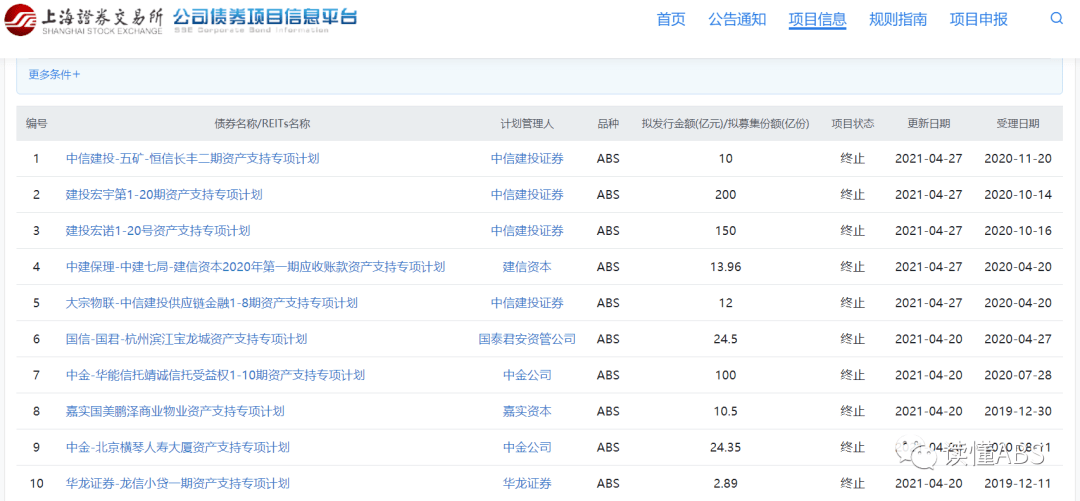Screen dimensions: 1080x501
Task: Click the 受理日期 column header
Action: click(1018, 124)
